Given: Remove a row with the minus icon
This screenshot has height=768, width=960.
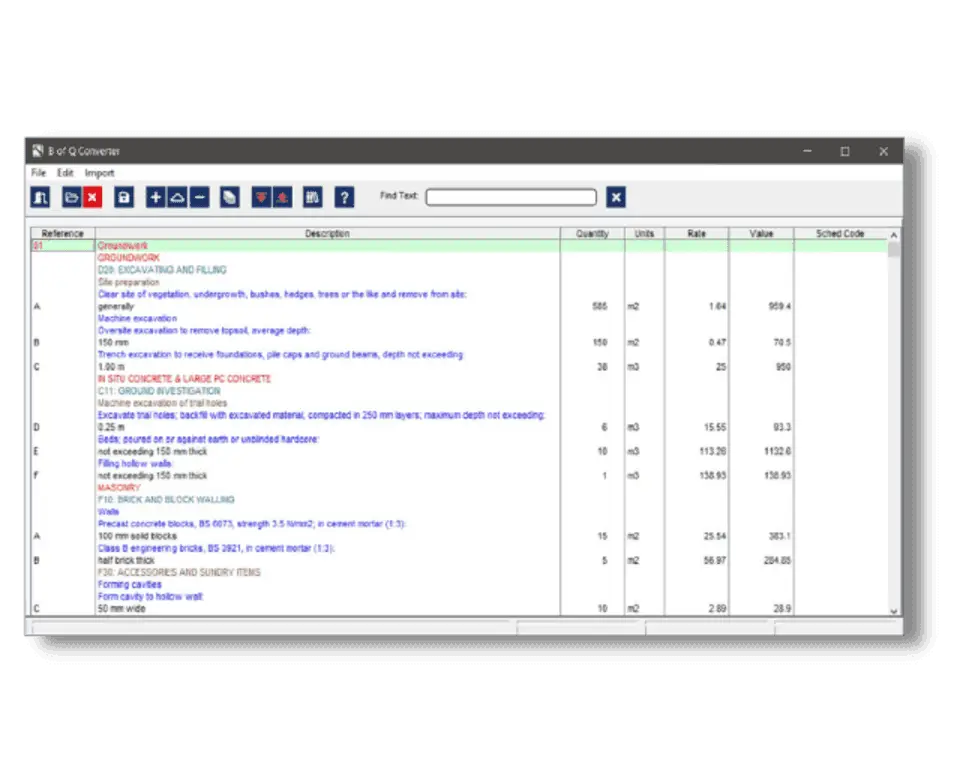Looking at the screenshot, I should [199, 197].
